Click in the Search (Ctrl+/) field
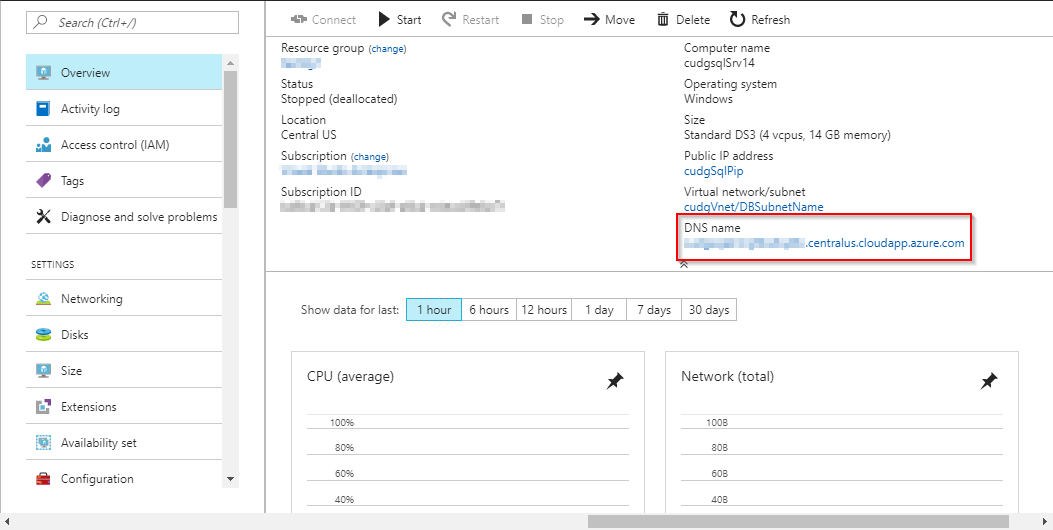Screen dimensions: 1053x530 132,22
